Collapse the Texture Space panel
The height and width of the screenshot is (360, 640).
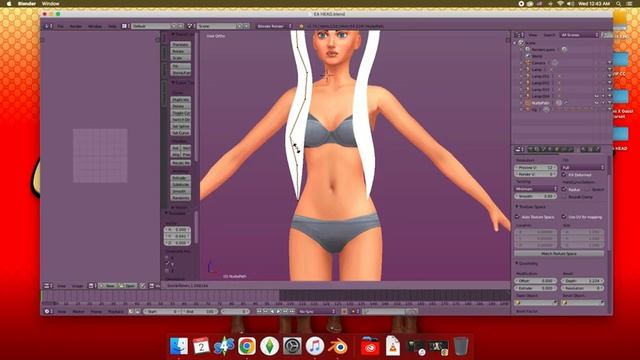[x=517, y=207]
